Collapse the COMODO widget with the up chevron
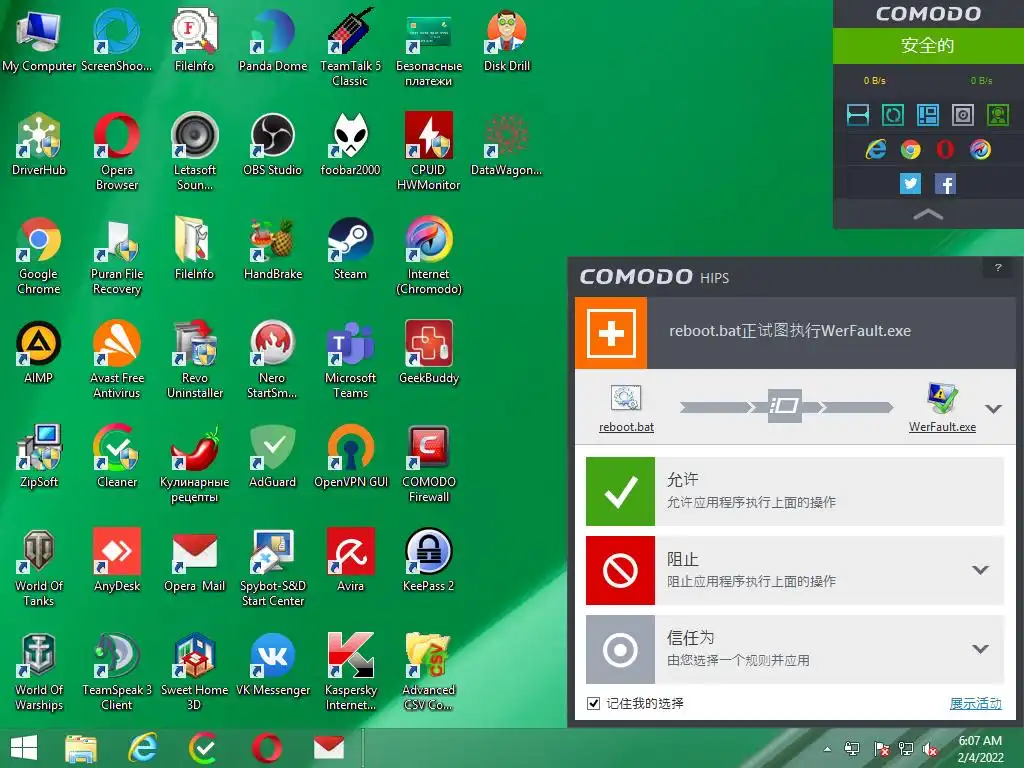The height and width of the screenshot is (768, 1024). pos(928,214)
